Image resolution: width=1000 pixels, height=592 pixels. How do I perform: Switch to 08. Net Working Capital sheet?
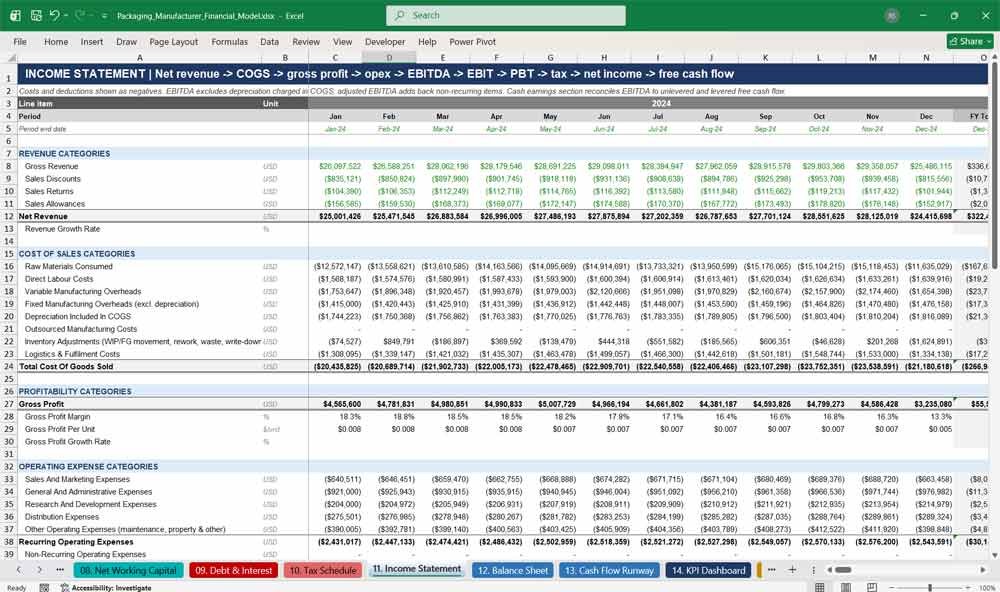tap(128, 570)
